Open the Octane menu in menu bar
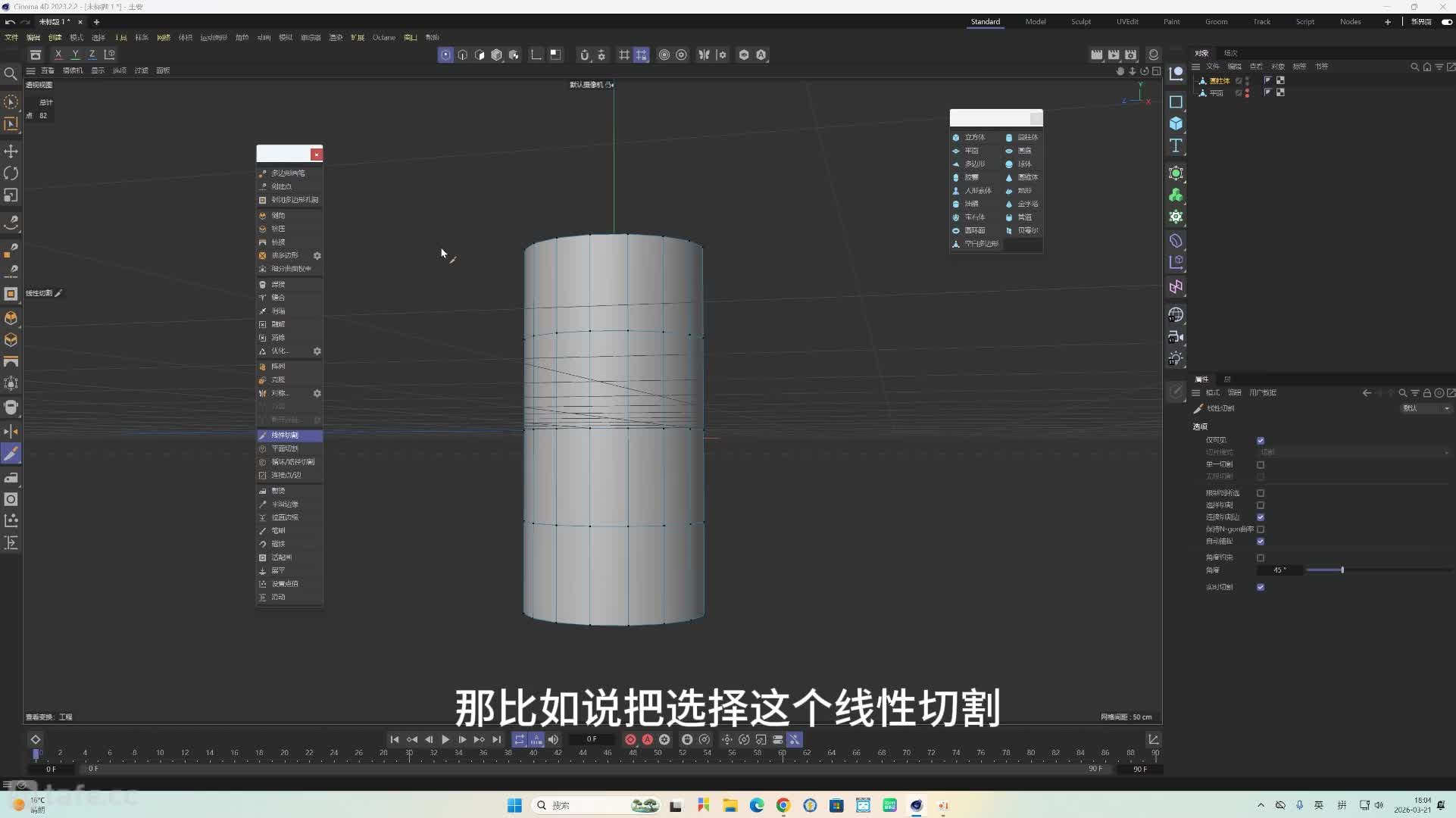 384,37
